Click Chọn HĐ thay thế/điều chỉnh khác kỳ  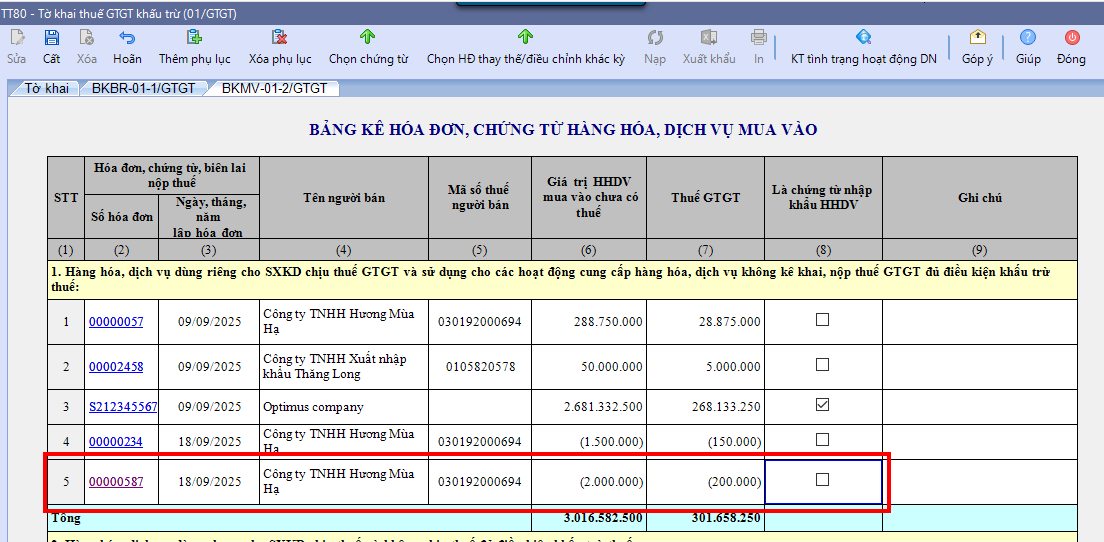pyautogui.click(x=525, y=38)
